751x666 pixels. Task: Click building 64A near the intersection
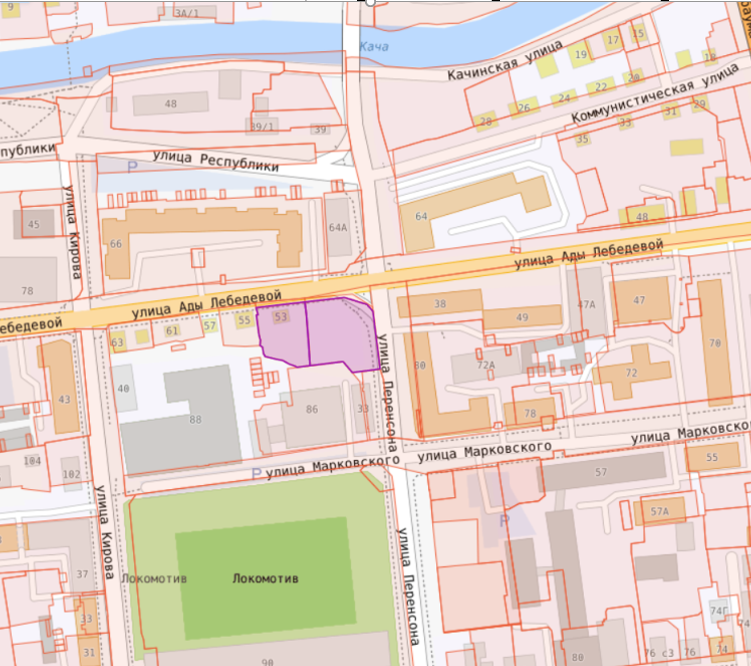pos(338,227)
